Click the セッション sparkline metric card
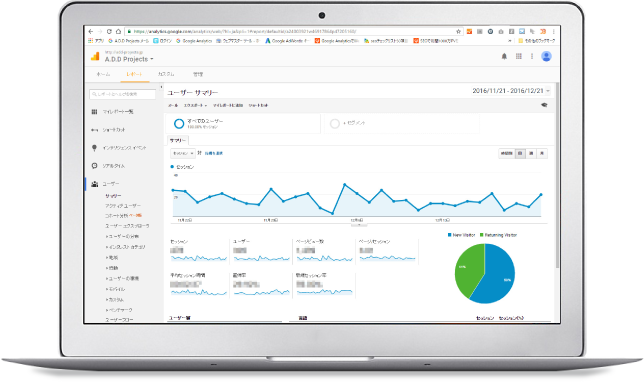The width and height of the screenshot is (644, 382). [199, 251]
